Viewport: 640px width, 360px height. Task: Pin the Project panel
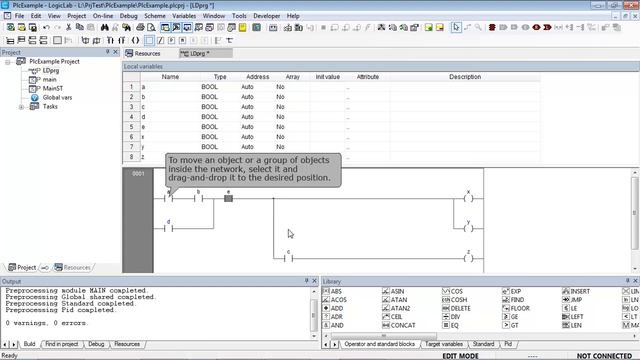point(108,52)
